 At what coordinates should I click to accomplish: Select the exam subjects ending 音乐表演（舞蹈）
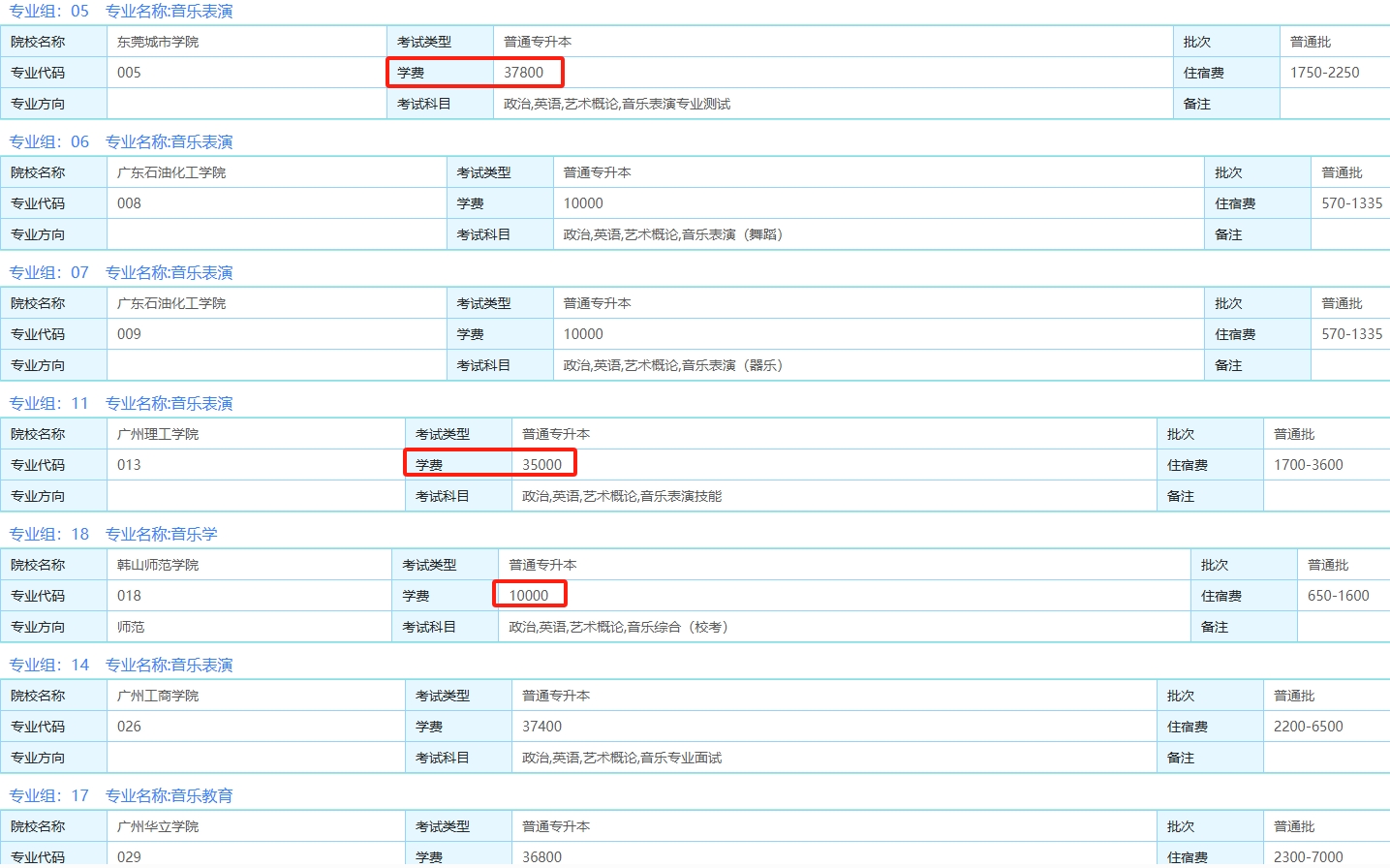click(x=673, y=234)
